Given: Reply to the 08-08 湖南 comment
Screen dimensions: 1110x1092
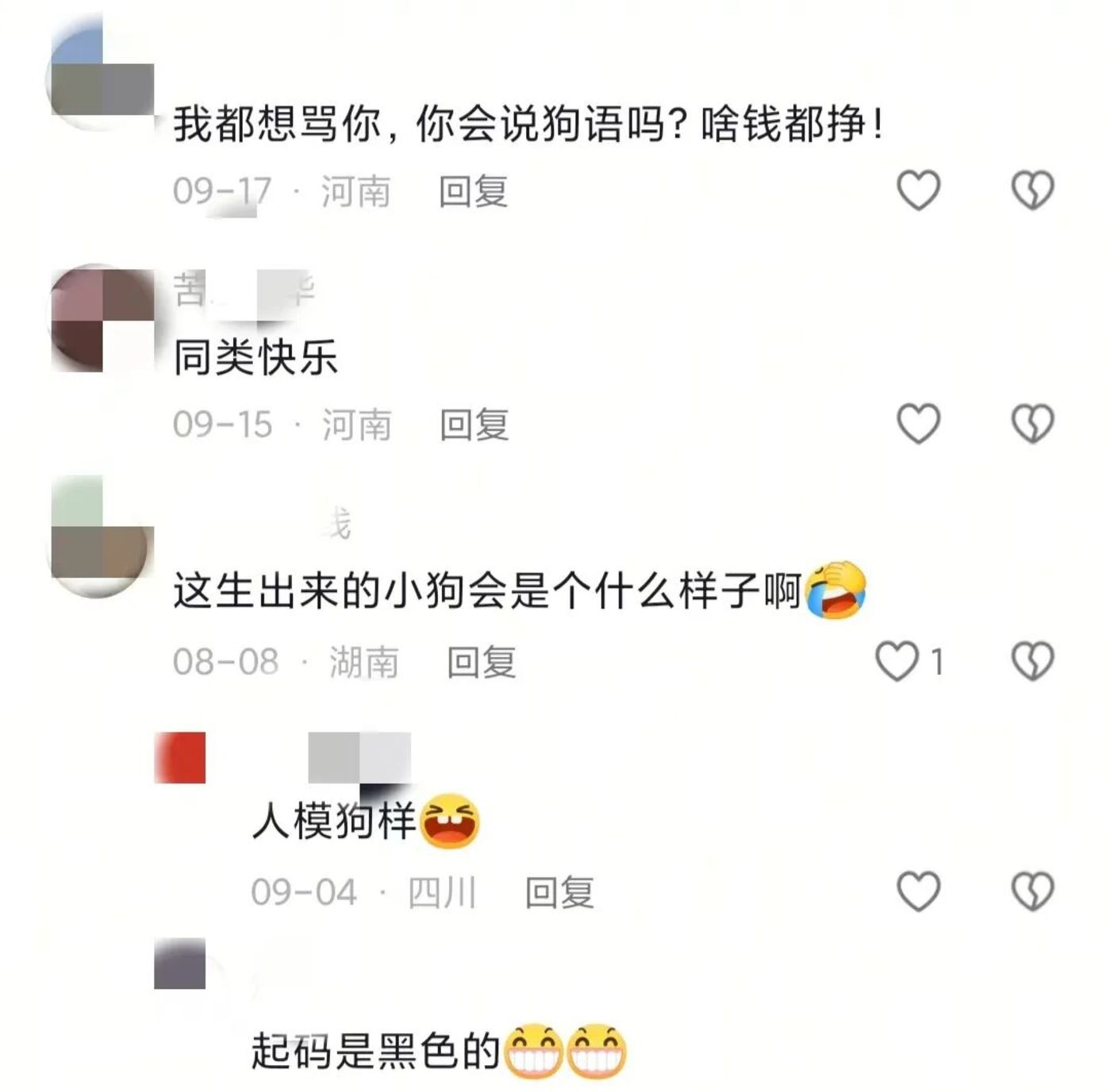Looking at the screenshot, I should tap(482, 662).
